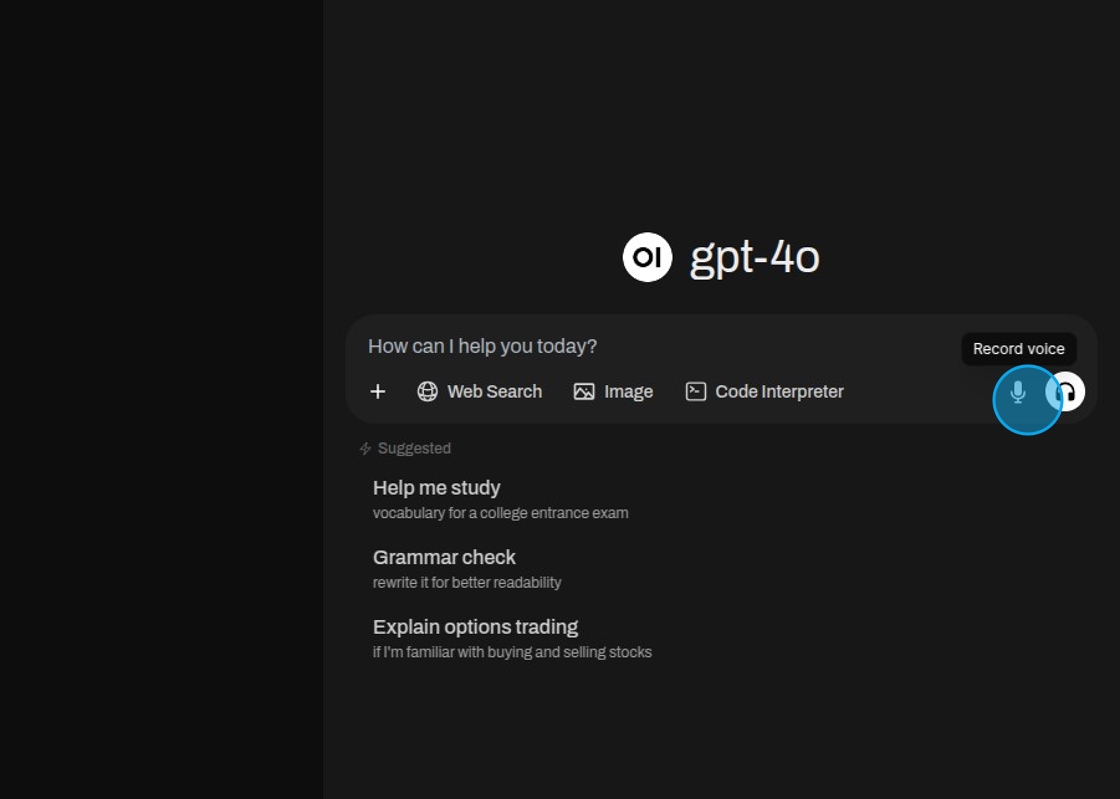Click the globe icon beside Web Search
Image resolution: width=1120 pixels, height=799 pixels.
tap(427, 392)
